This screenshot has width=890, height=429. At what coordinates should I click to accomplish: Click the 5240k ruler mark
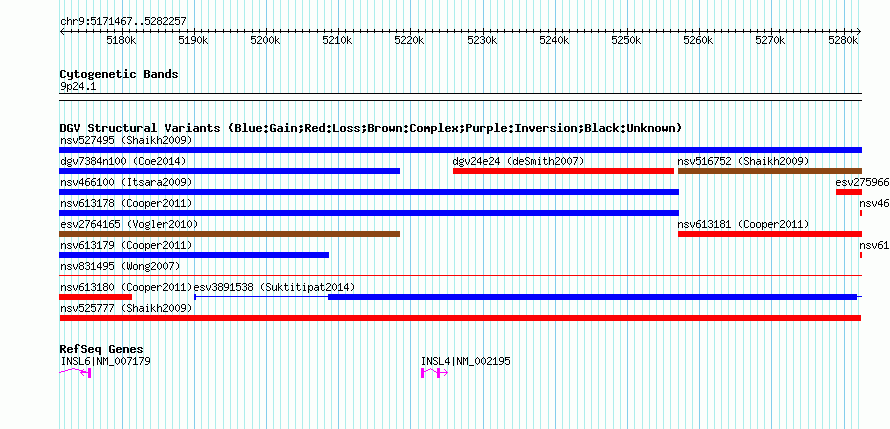554,41
